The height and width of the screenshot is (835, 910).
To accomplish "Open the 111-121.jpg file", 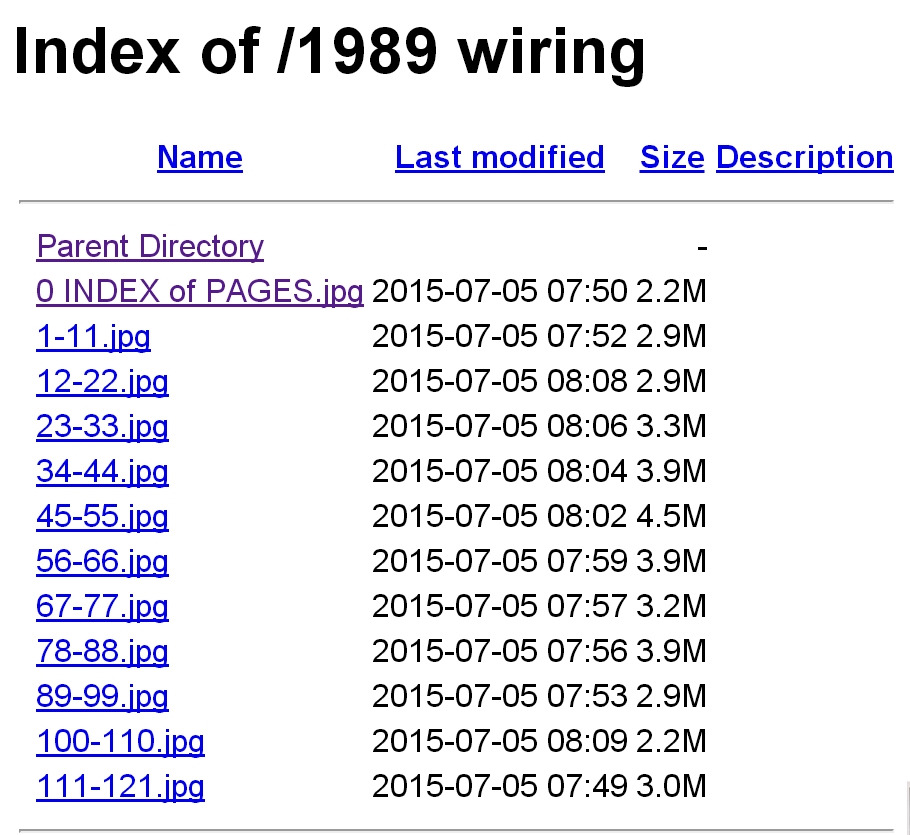I will (x=120, y=787).
